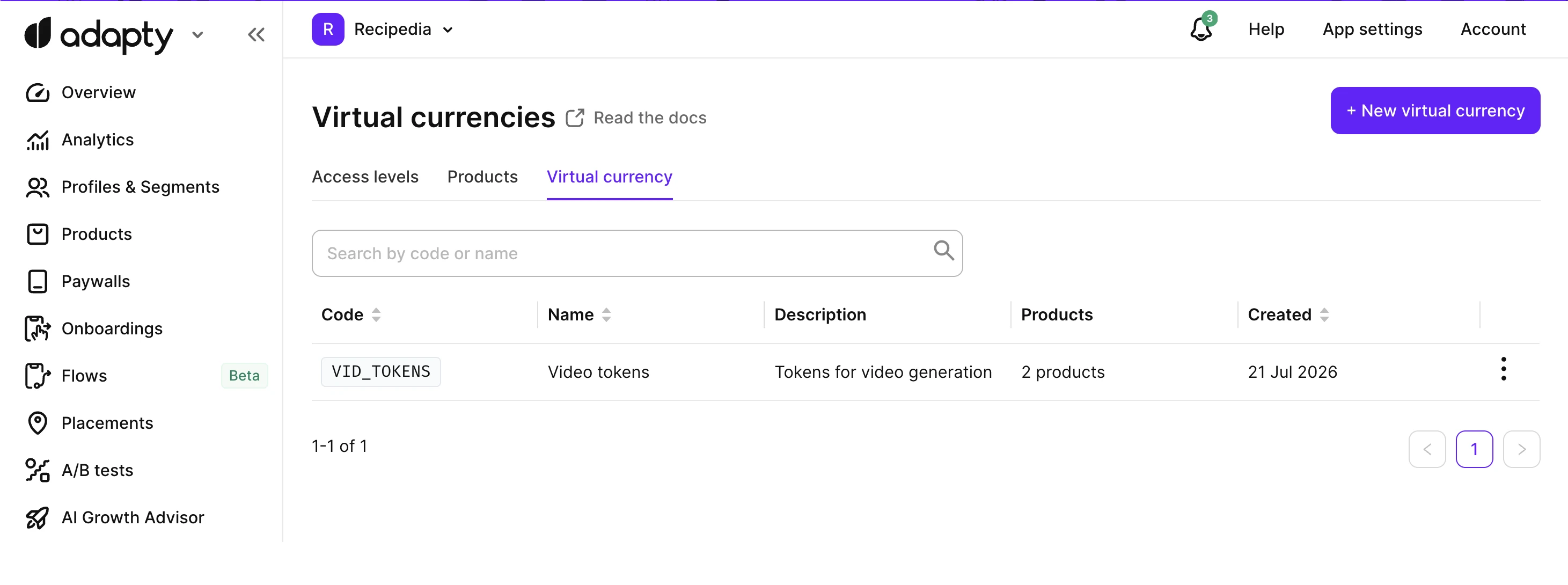Open the VID_TOKENS row three-dot menu
Viewport: 1568px width, 585px height.
click(1504, 369)
